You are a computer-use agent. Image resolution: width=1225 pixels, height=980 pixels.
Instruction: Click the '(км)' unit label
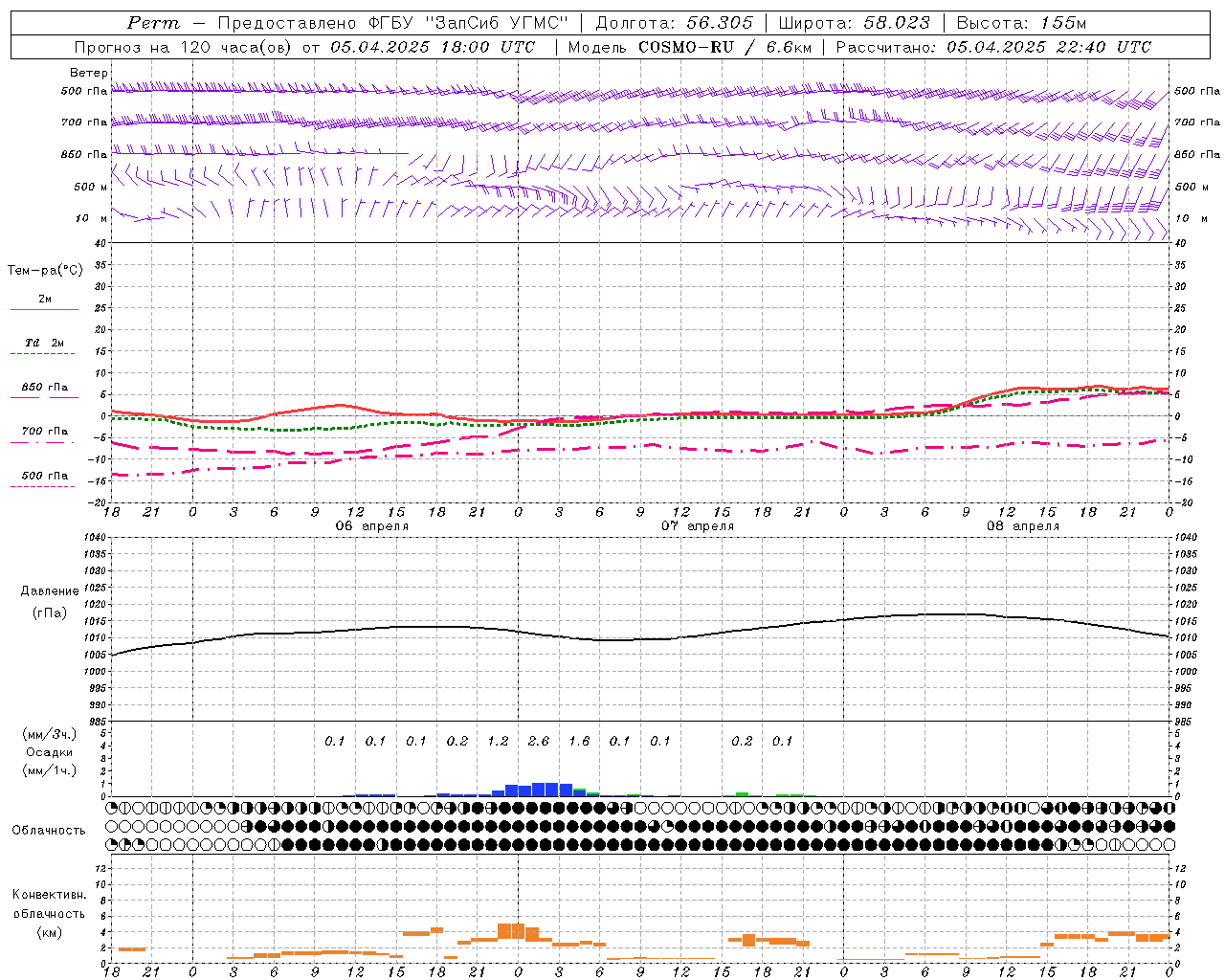pos(49,932)
